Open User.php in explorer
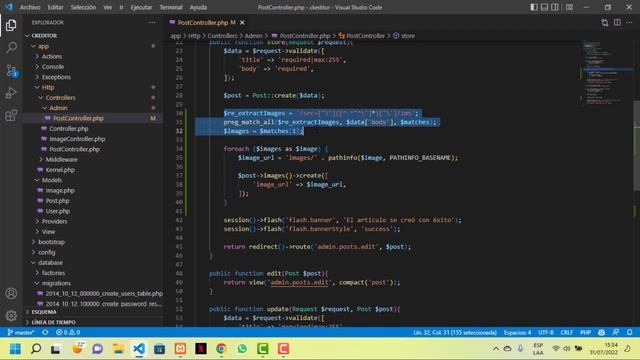The height and width of the screenshot is (360, 640). [58, 211]
